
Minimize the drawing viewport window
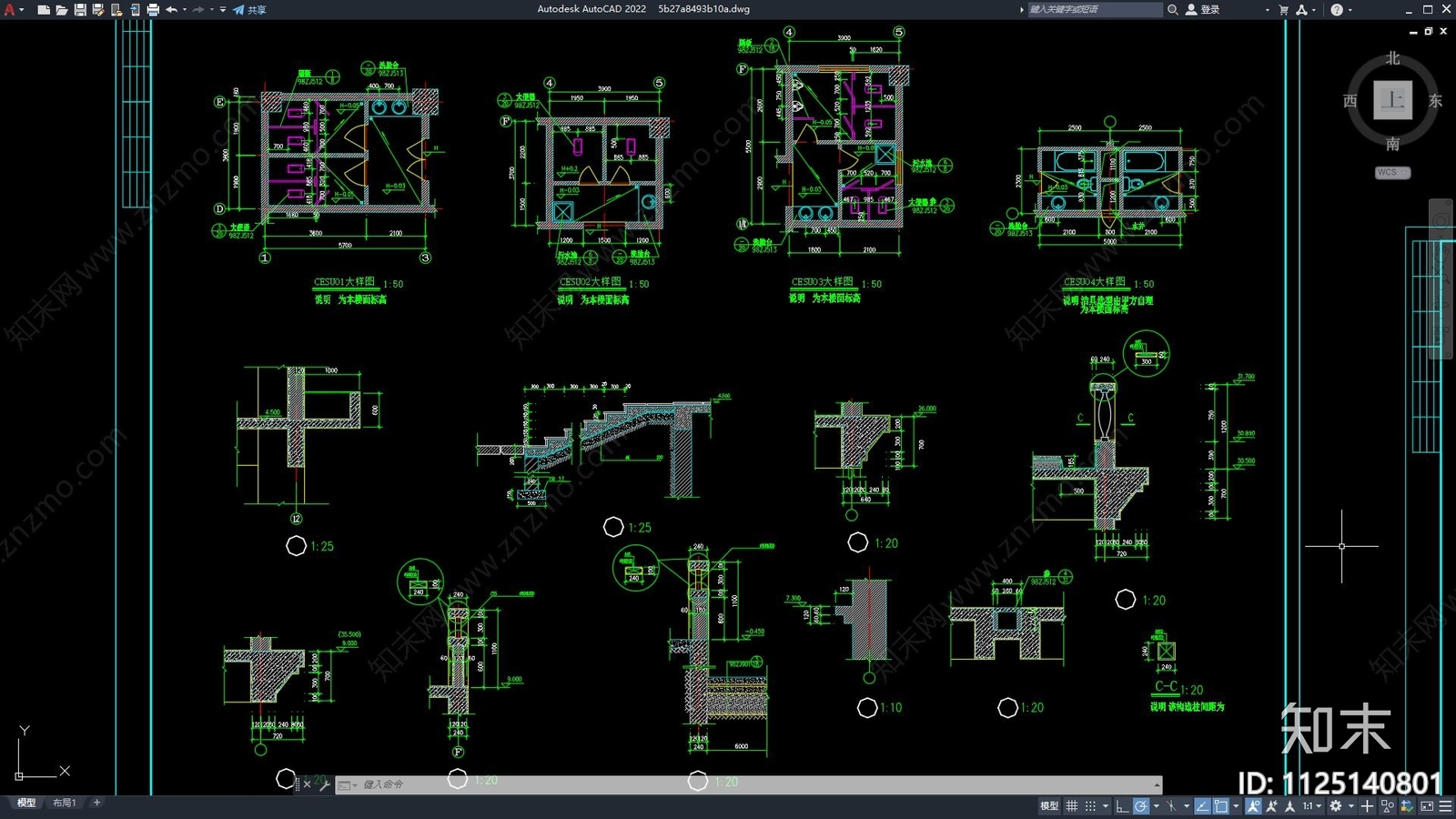point(1413,32)
